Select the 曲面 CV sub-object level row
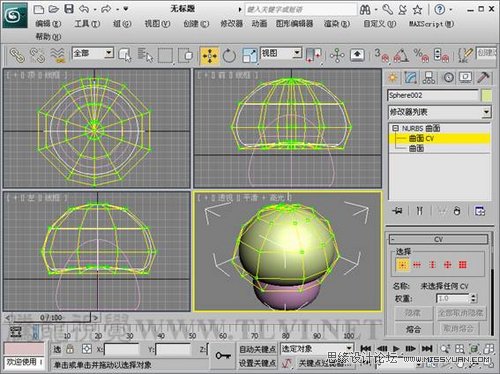Screen dimensions: 500x374 point(439,138)
